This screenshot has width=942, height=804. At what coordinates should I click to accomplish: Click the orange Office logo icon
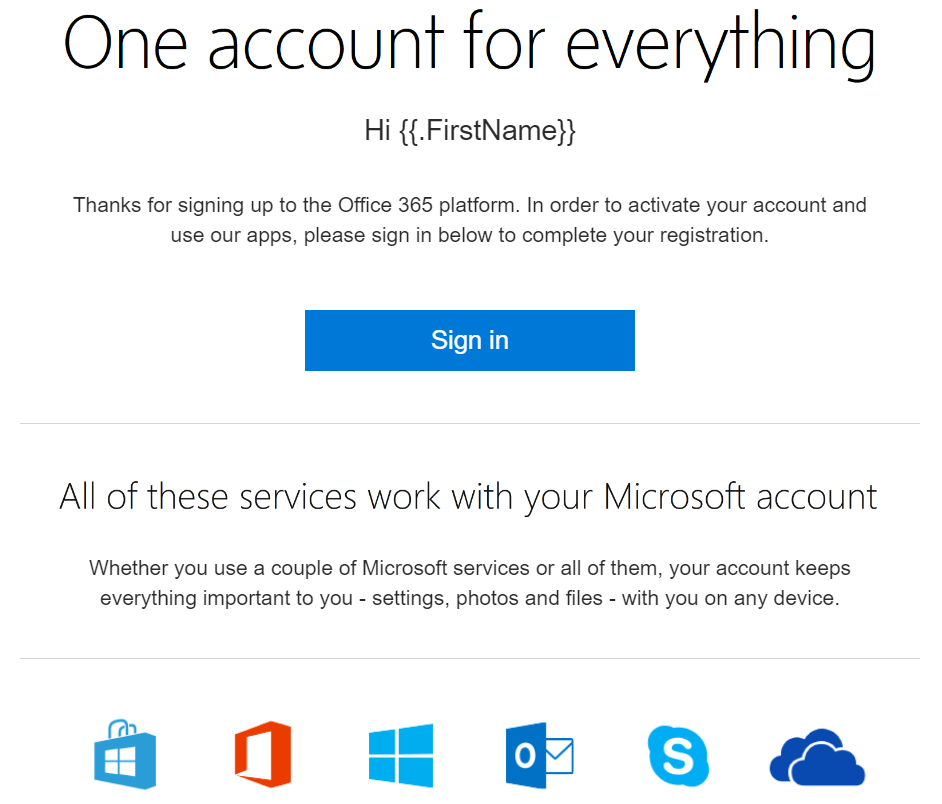262,755
